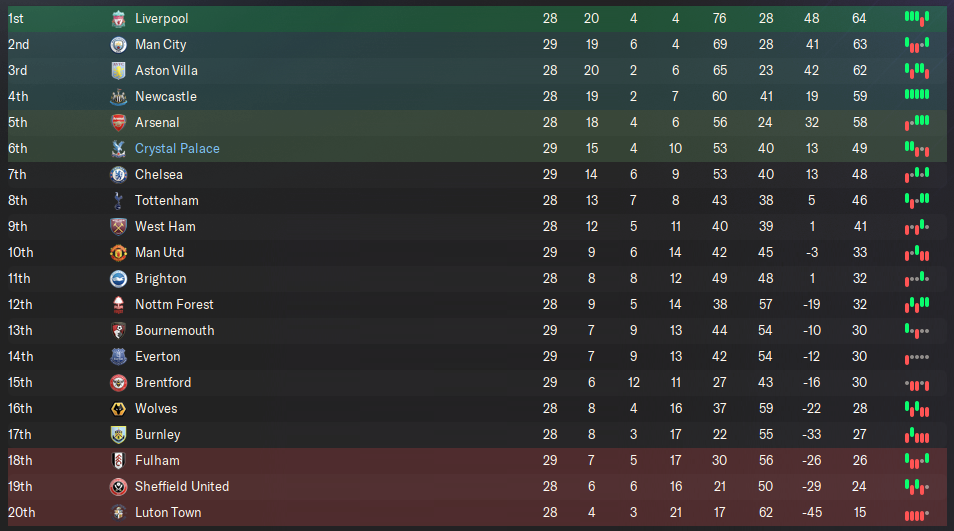Screen dimensions: 954x531
Task: Click the Man City club badge
Action: point(118,45)
